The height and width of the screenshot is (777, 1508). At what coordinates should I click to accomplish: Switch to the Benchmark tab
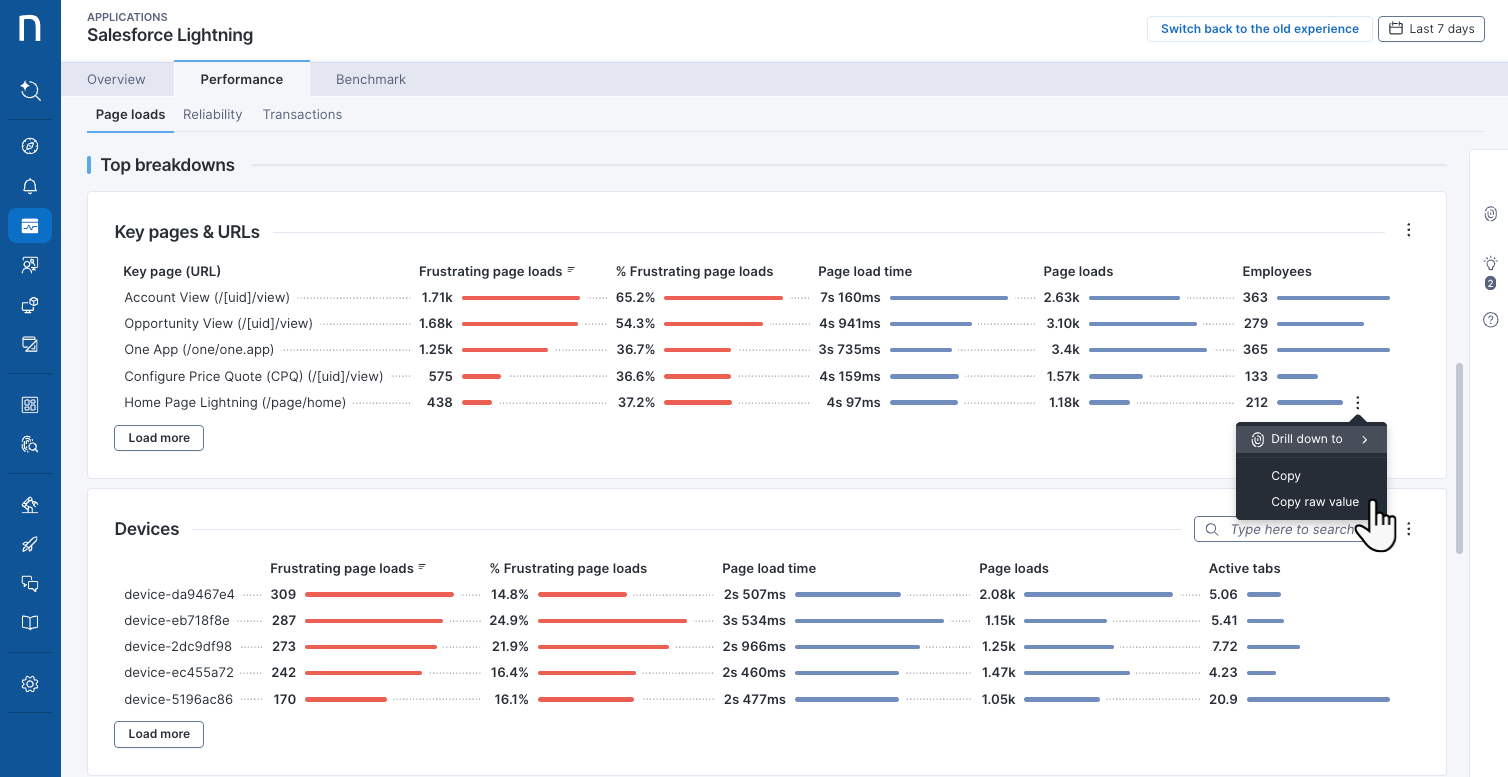pyautogui.click(x=370, y=79)
